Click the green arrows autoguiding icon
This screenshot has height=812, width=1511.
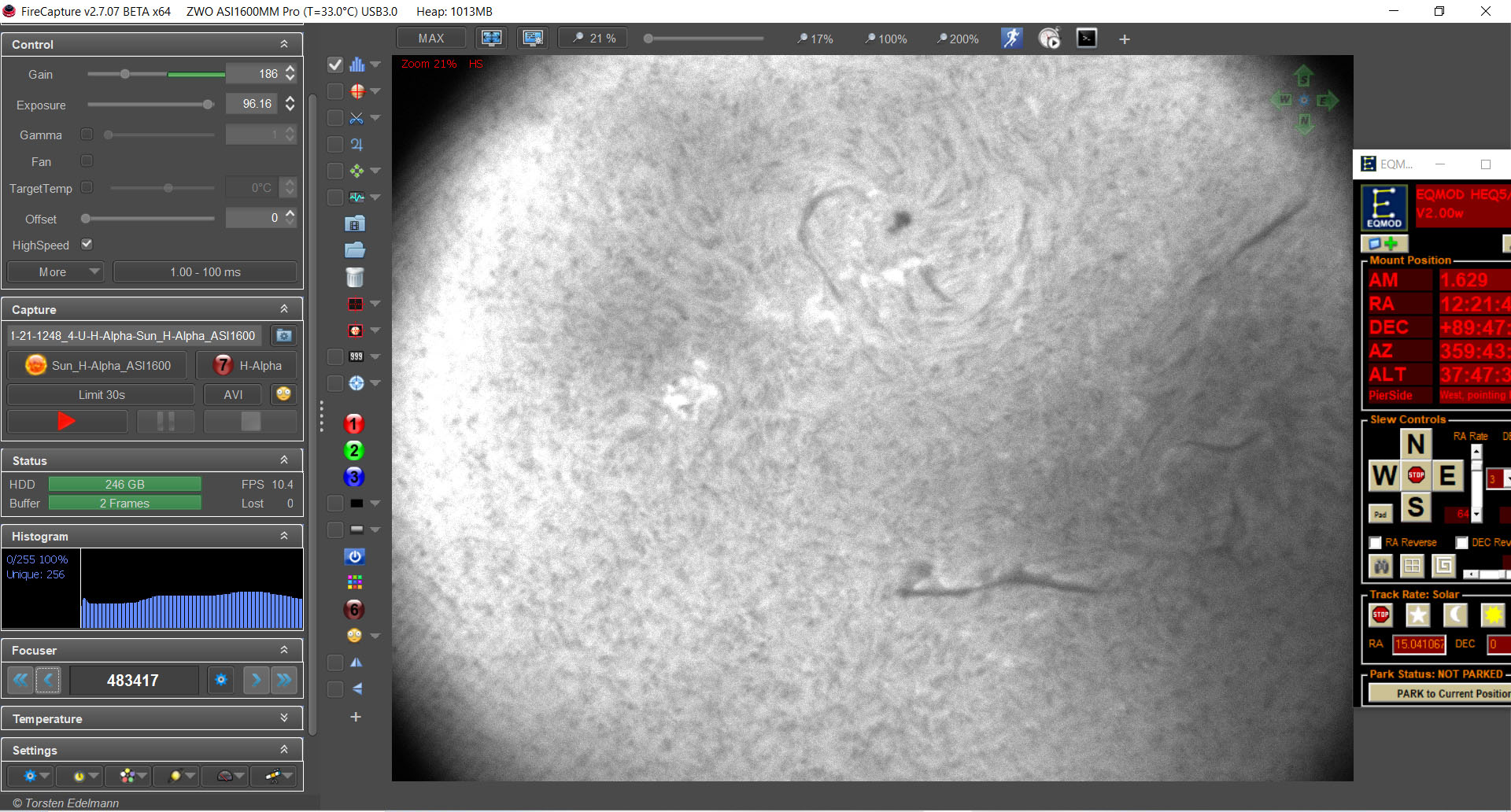click(357, 171)
